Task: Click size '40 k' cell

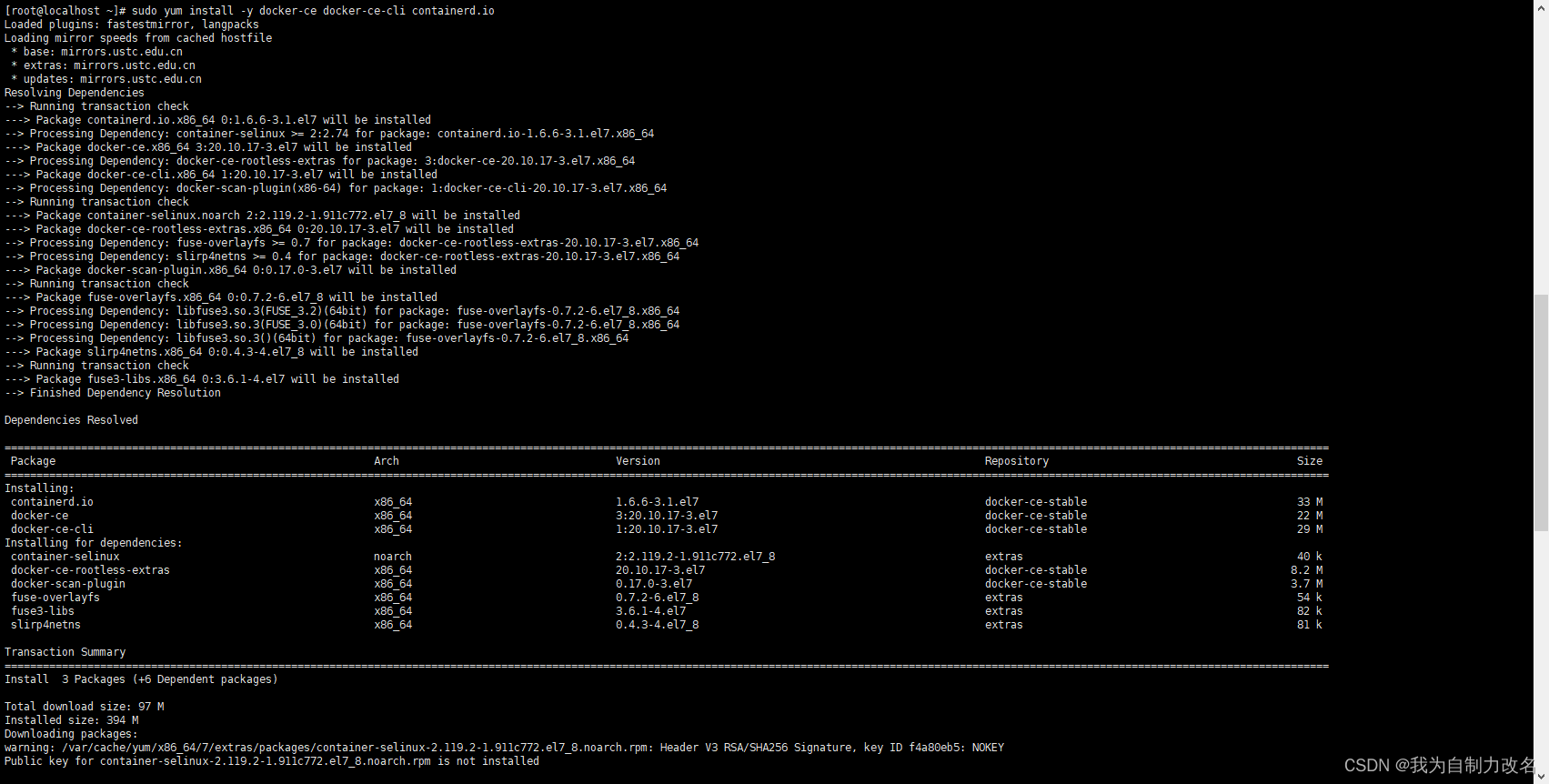Action: point(1310,557)
